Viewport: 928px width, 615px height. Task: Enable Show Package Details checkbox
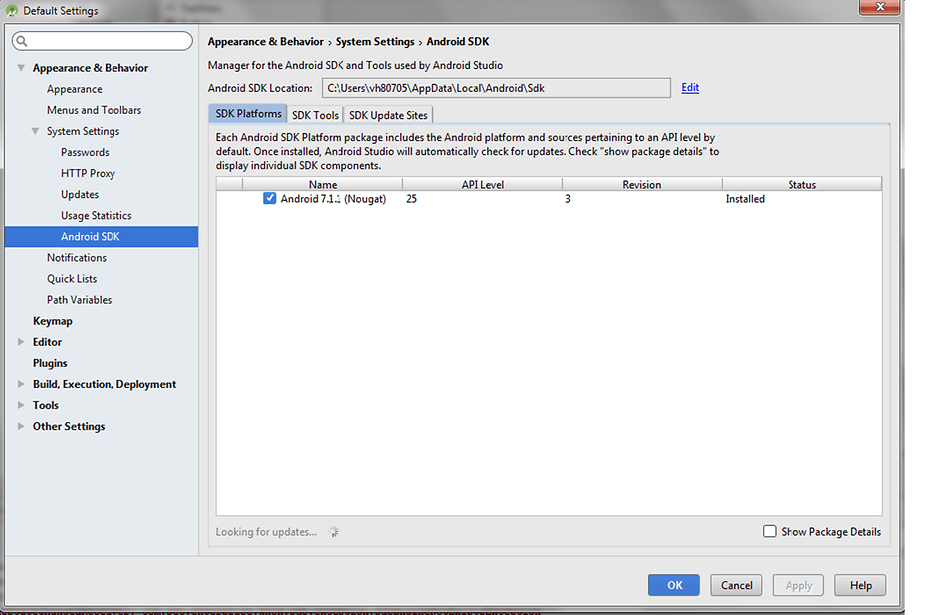(x=769, y=532)
